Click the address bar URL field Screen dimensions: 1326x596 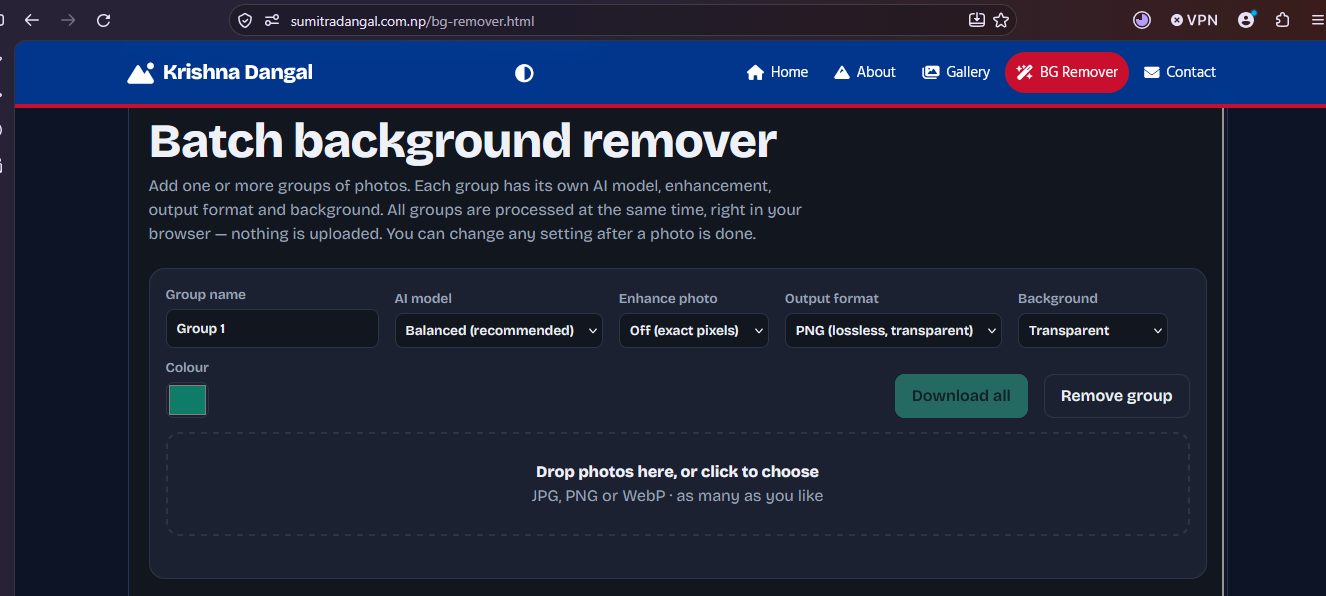pyautogui.click(x=620, y=20)
